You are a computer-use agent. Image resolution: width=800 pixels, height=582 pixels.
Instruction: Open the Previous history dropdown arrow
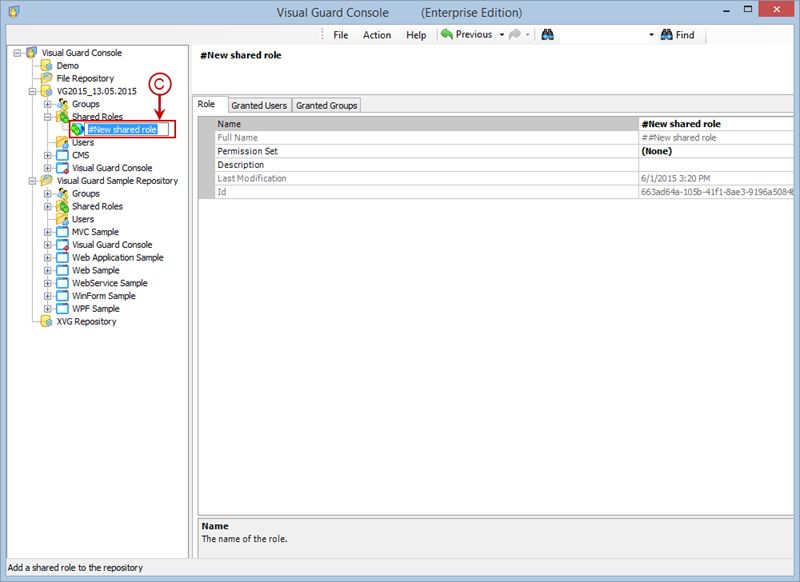click(x=502, y=35)
